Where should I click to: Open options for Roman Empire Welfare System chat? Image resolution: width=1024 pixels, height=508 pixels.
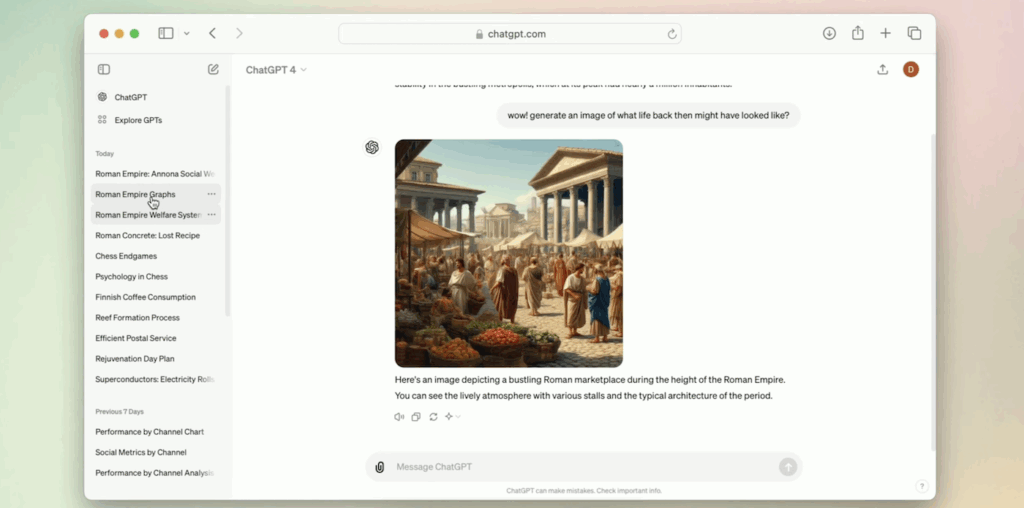point(212,214)
